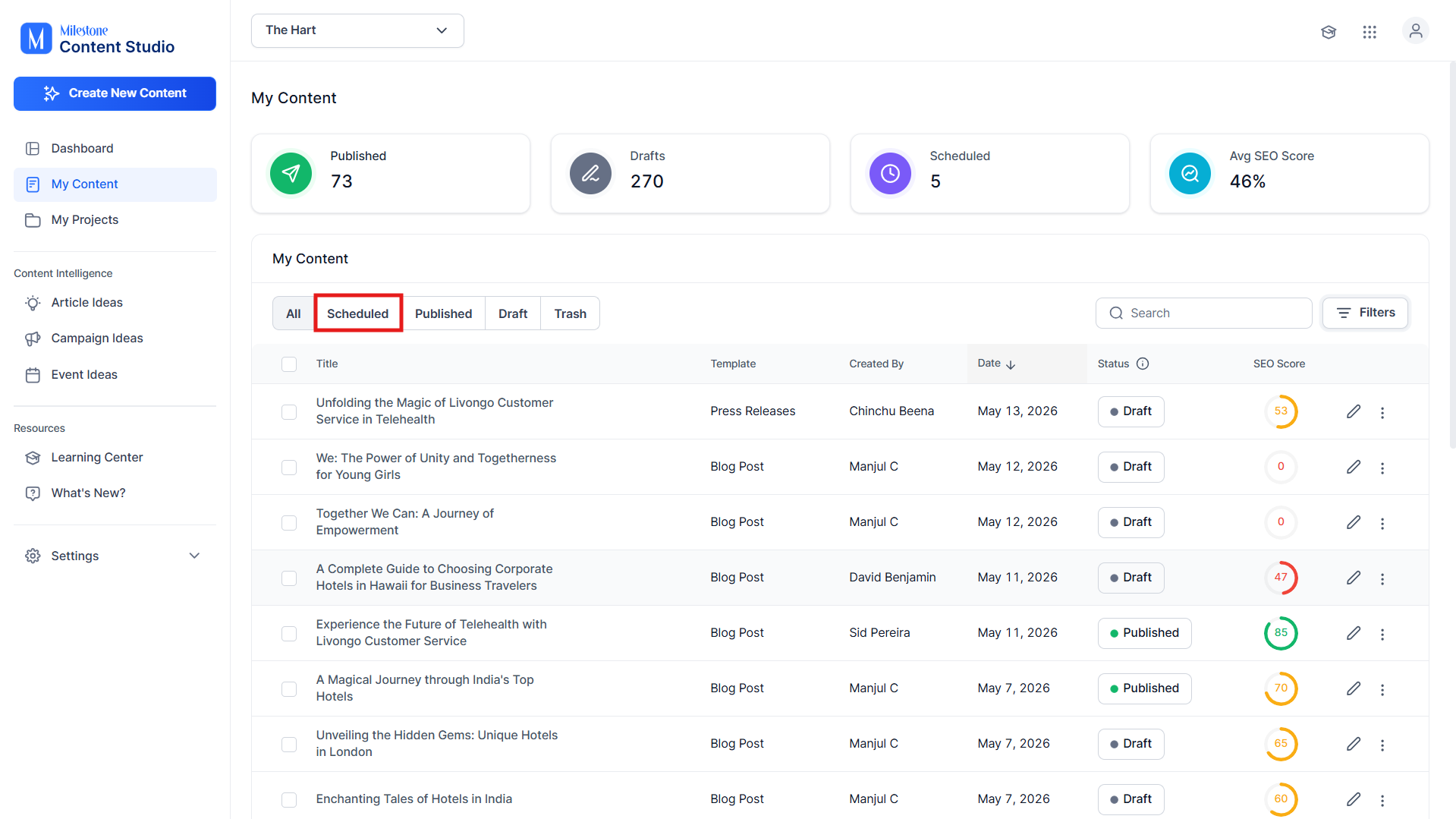1456x819 pixels.
Task: Open more options for the Hawaii hotels row
Action: [x=1382, y=578]
